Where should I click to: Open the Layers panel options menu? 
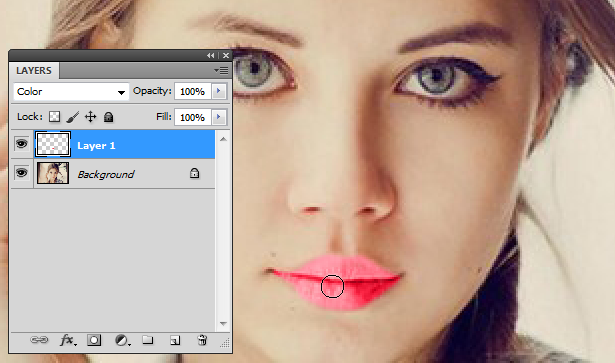point(221,71)
